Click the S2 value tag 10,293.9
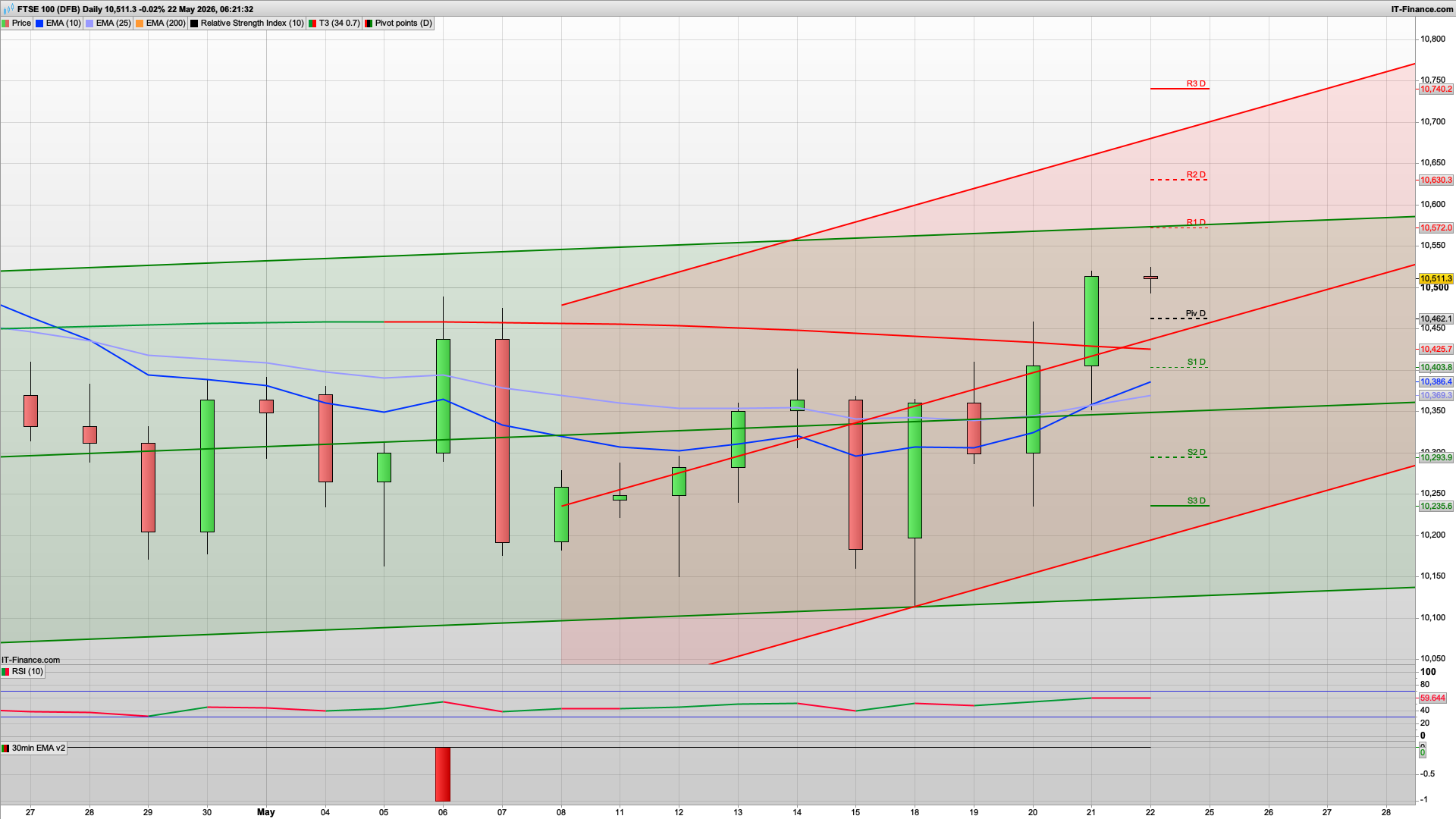 click(x=1436, y=457)
